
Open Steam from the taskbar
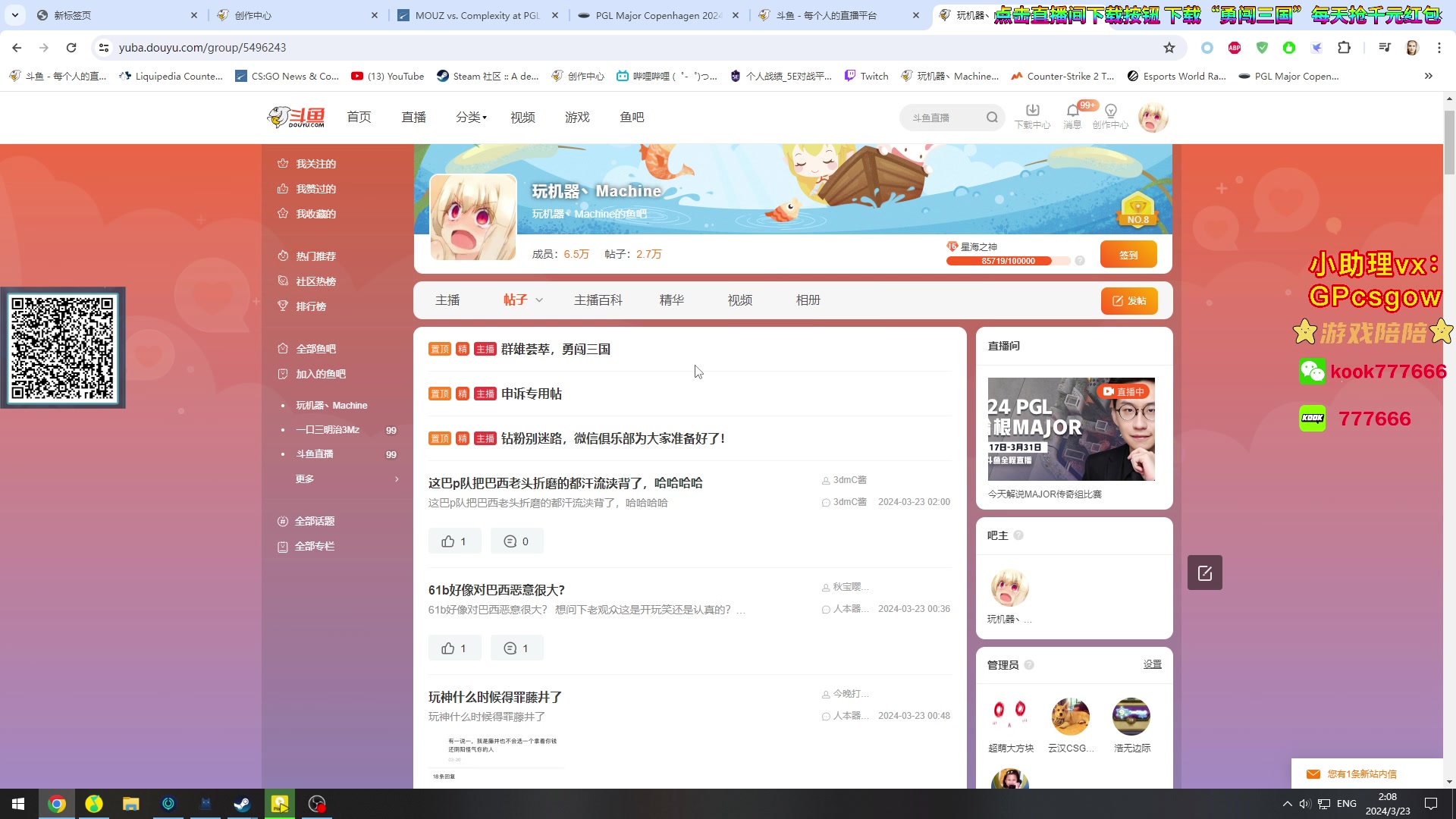pyautogui.click(x=242, y=804)
